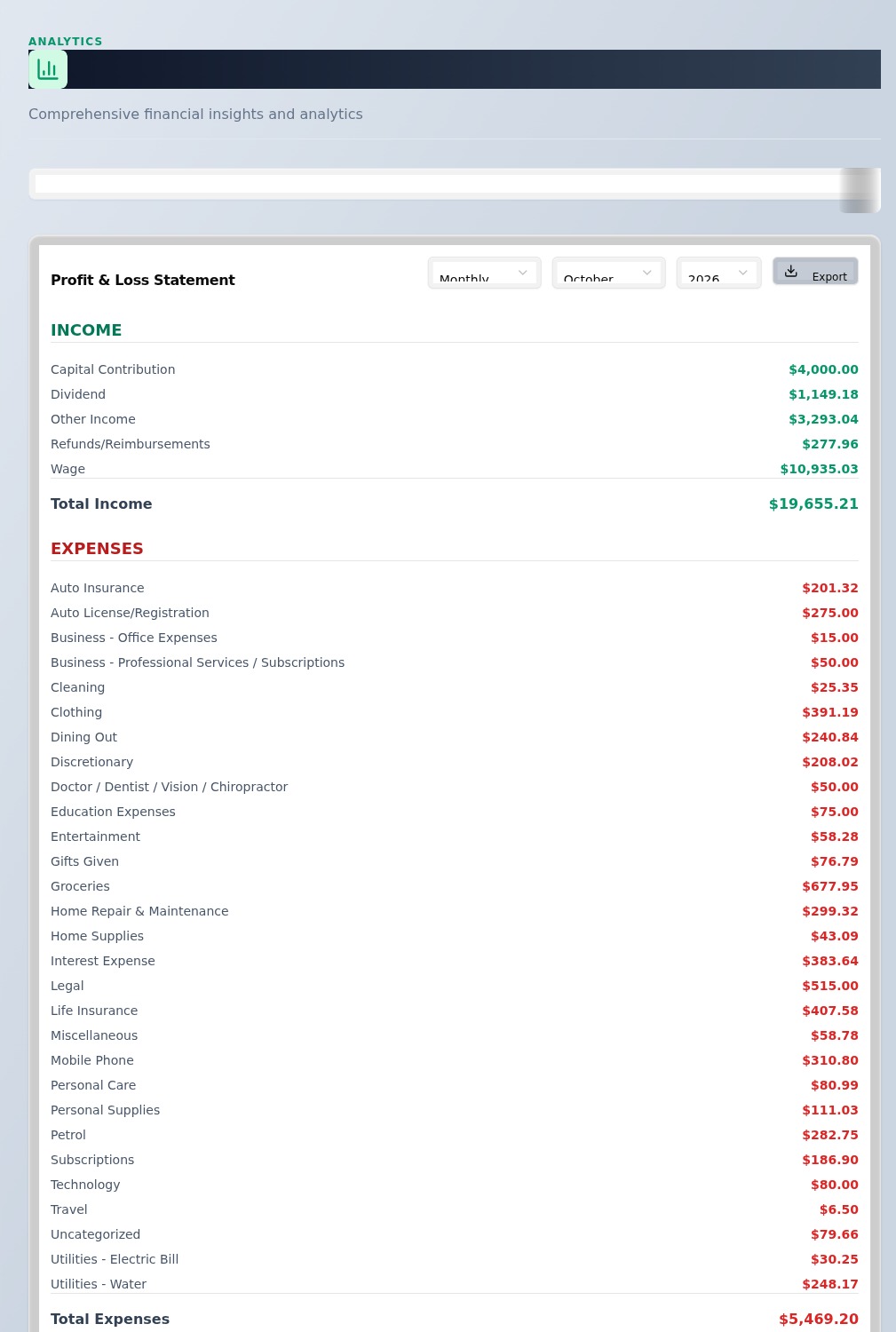The width and height of the screenshot is (896, 1332).
Task: Click the Analytics bar chart icon
Action: coord(48,69)
